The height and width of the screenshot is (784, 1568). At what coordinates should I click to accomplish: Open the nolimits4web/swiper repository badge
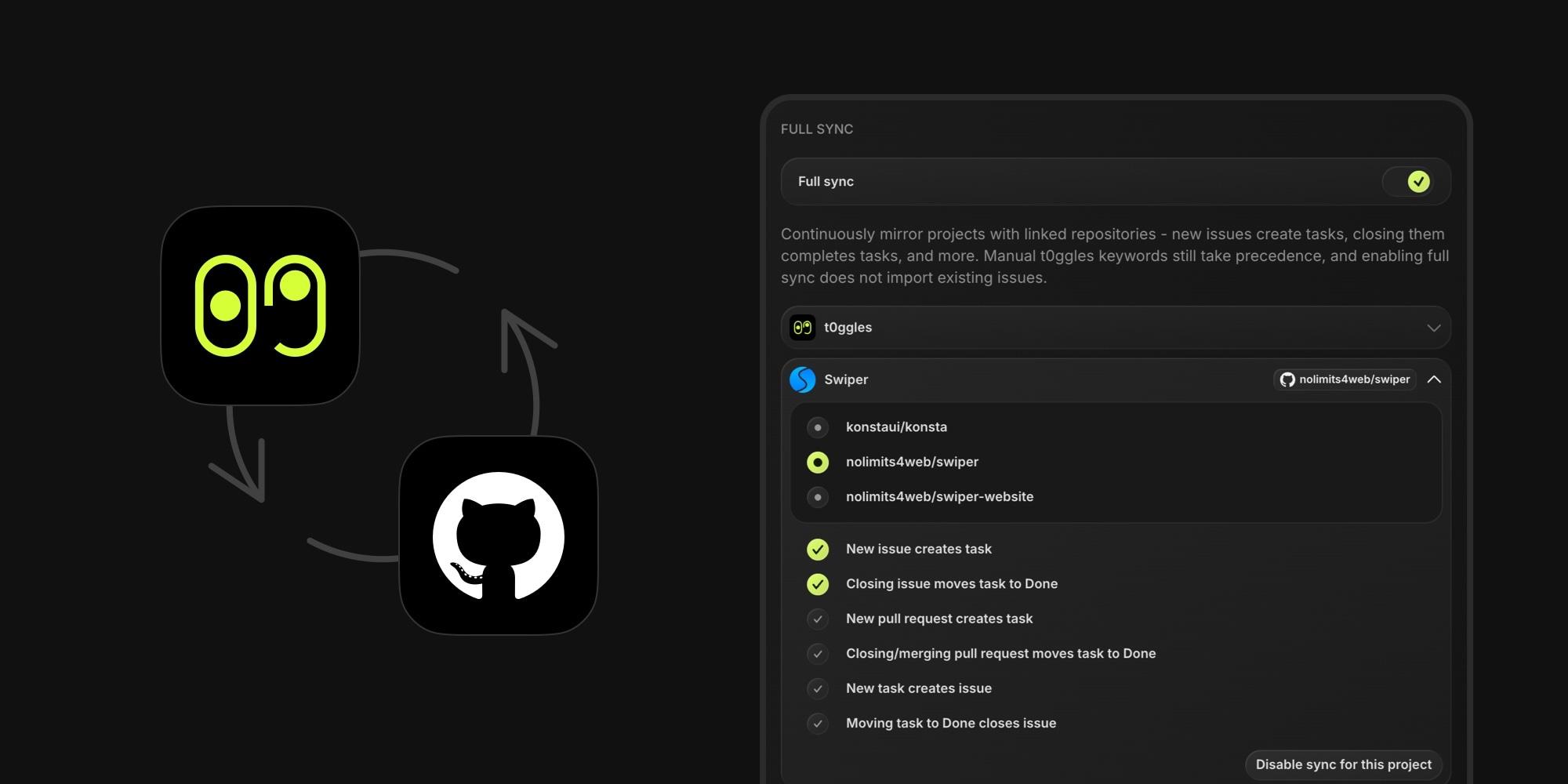pyautogui.click(x=1345, y=379)
